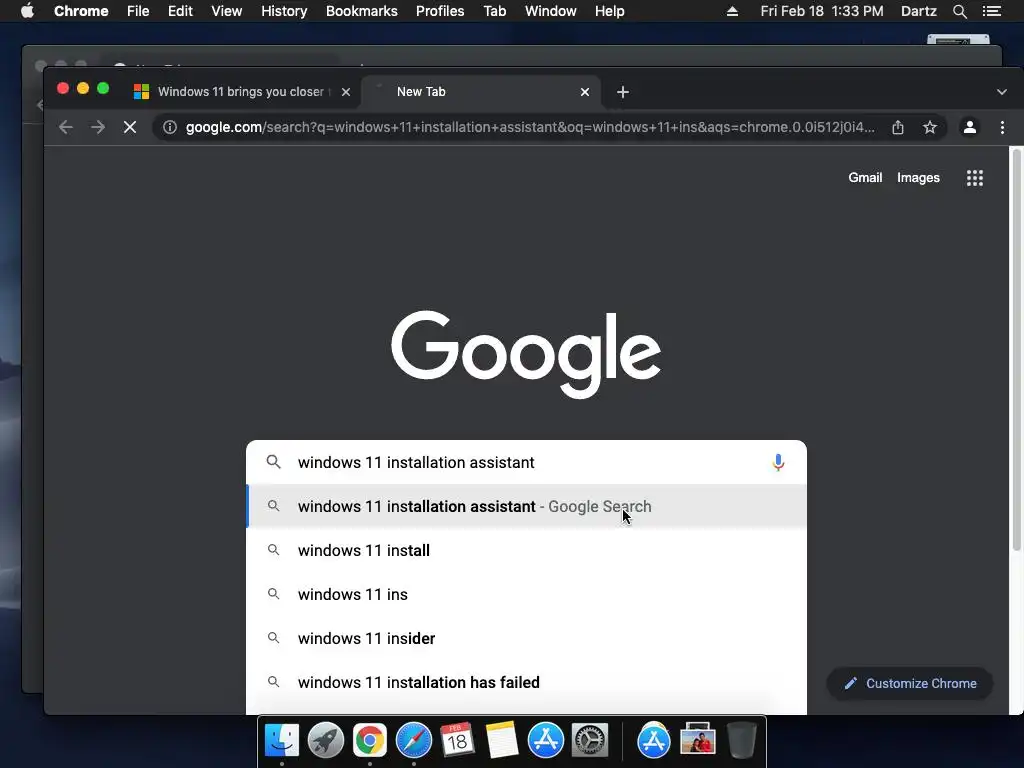
Task: Go forward with the forward arrow
Action: tap(98, 127)
